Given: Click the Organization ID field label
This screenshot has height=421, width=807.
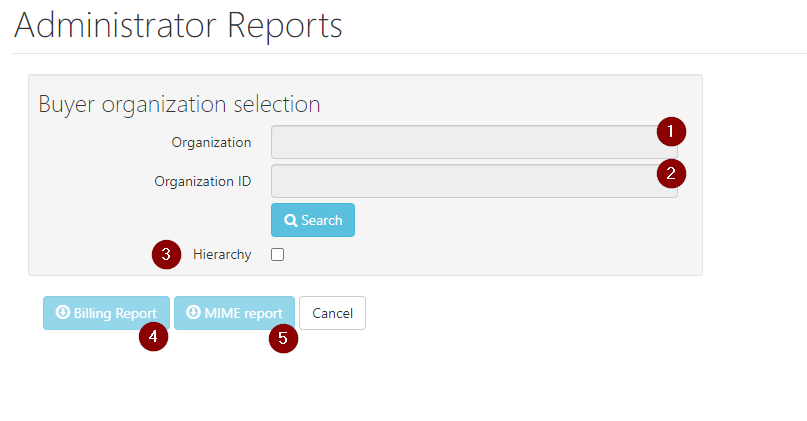Looking at the screenshot, I should coord(203,181).
